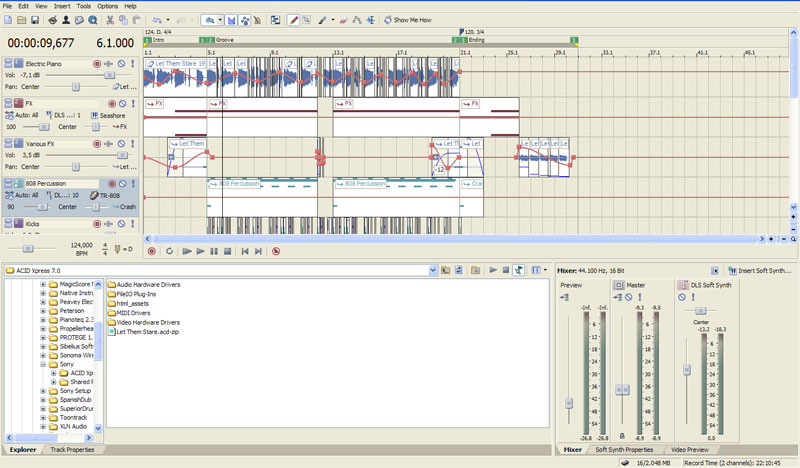Click the Publish person icon in the toolbar
The image size is (800, 468).
pos(66,20)
